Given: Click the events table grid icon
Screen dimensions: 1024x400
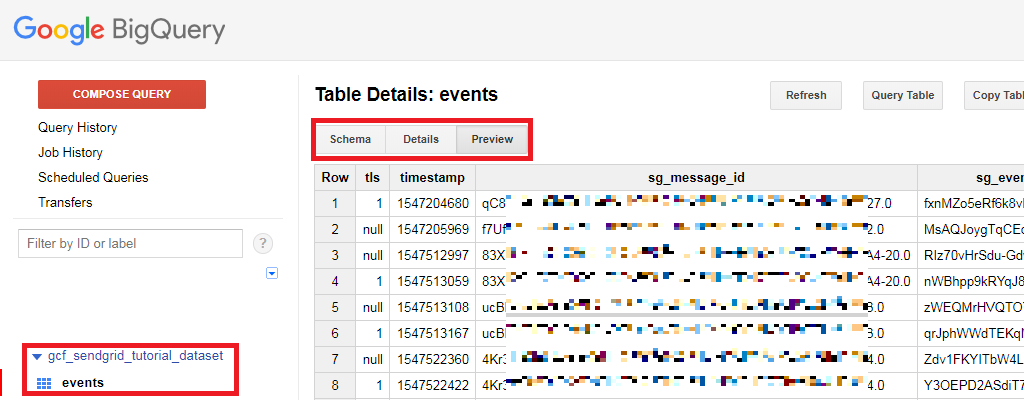Looking at the screenshot, I should [x=44, y=384].
